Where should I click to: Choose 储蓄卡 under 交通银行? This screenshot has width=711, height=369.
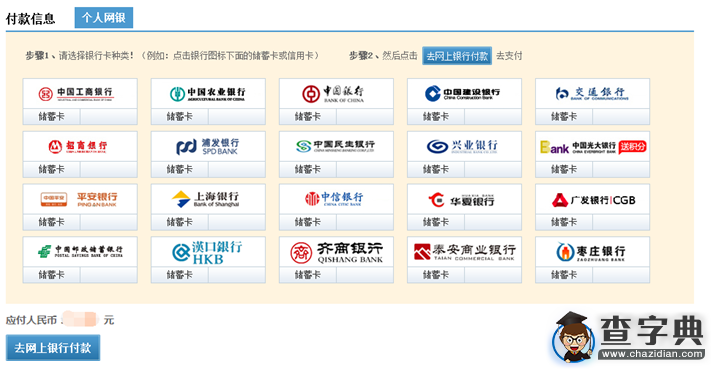pos(564,117)
